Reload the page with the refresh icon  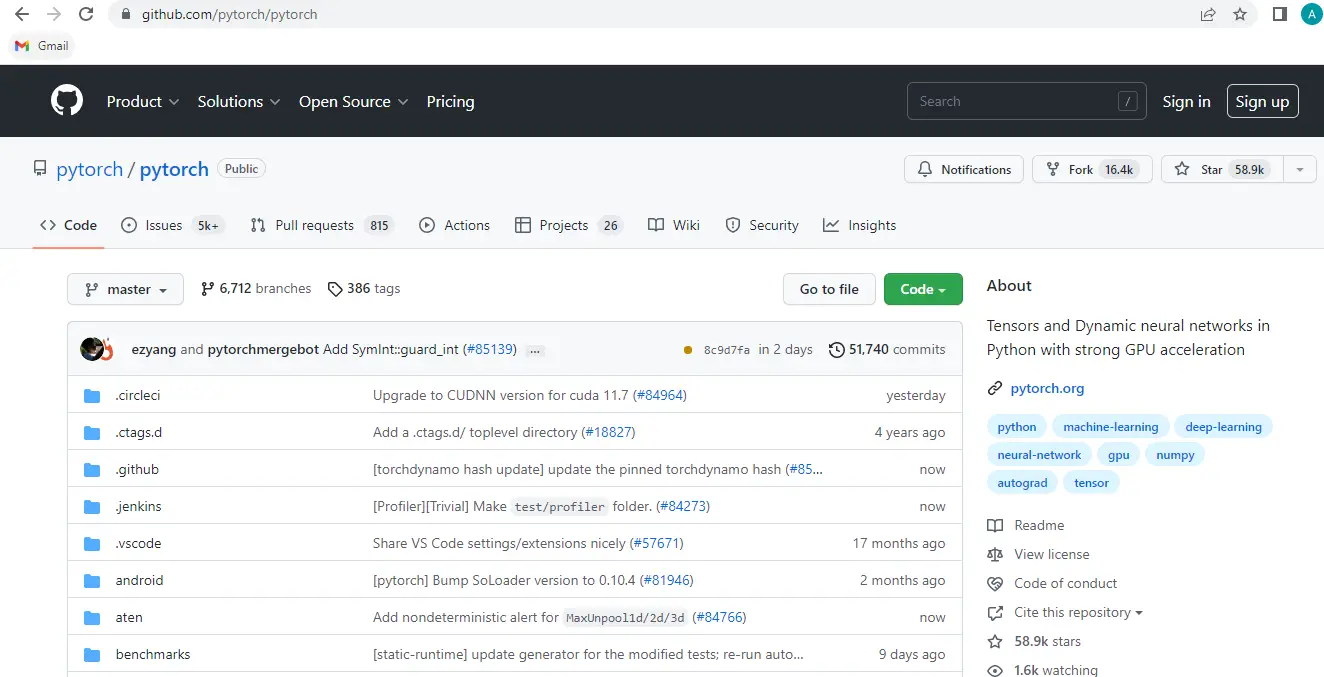[86, 14]
